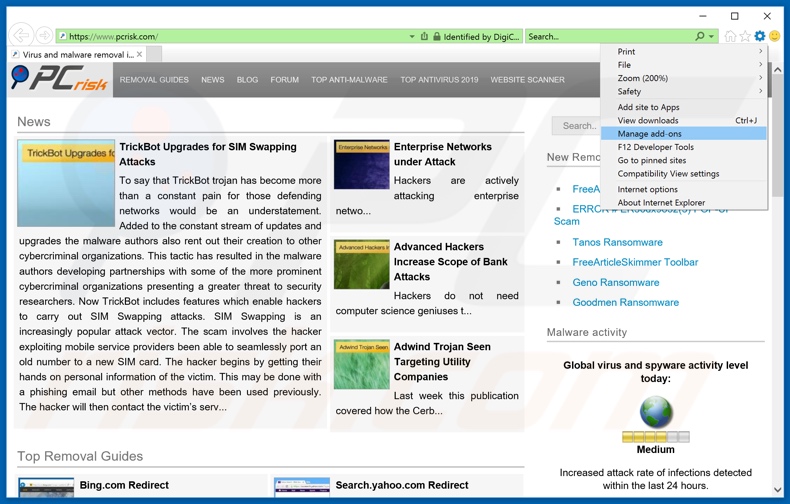790x504 pixels.
Task: Click Bing.com Redirect guide thumbnail
Action: (x=46, y=487)
